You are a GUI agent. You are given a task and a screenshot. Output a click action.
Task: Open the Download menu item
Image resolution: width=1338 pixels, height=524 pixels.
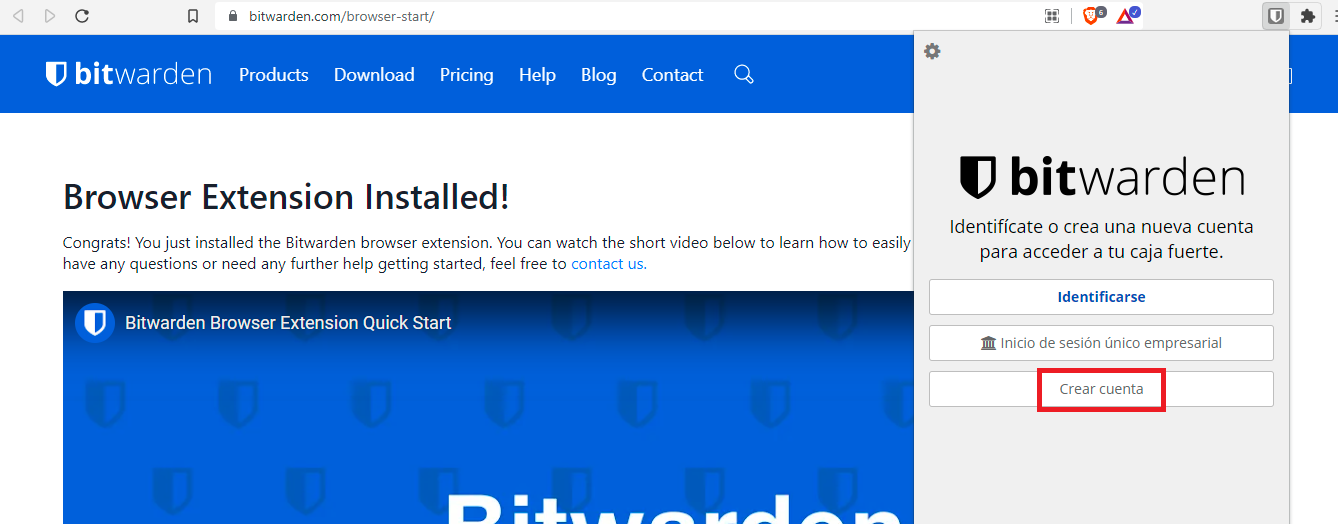tap(374, 75)
